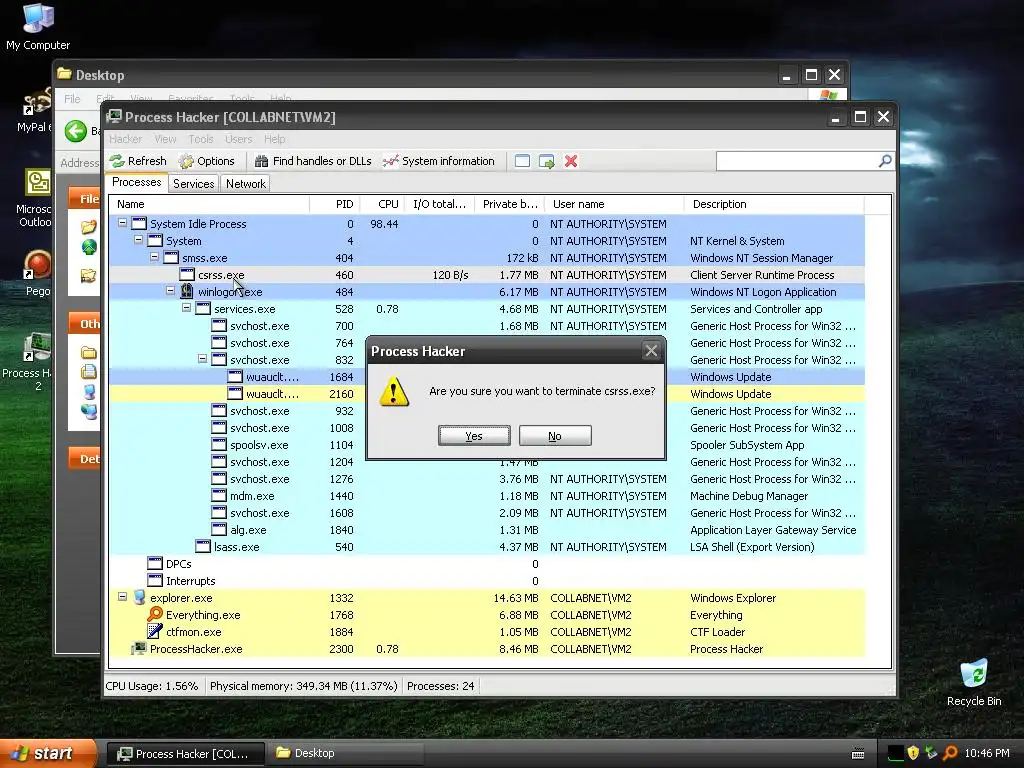This screenshot has width=1024, height=768.
Task: Collapse the services.exe tree node
Action: pos(186,308)
